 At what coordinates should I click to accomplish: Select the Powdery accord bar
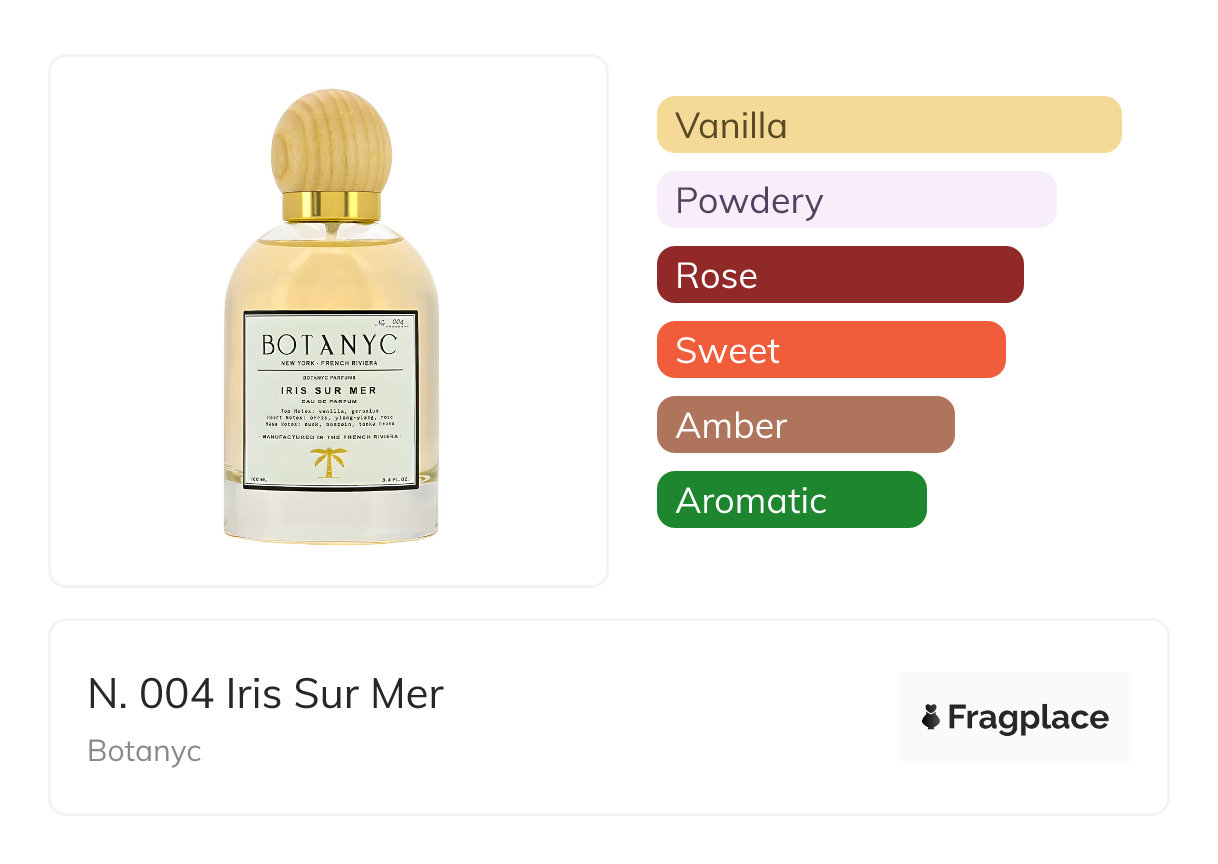(x=856, y=200)
